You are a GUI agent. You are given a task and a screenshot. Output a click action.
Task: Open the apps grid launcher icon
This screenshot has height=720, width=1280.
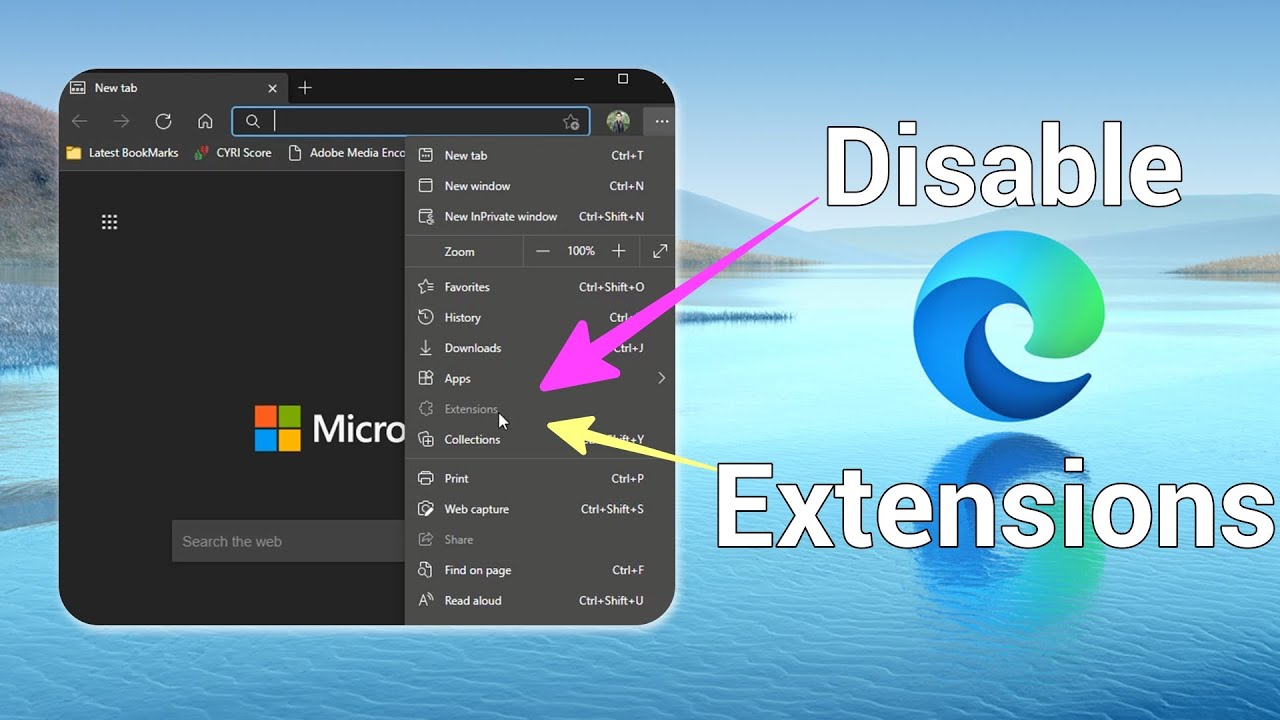(110, 222)
